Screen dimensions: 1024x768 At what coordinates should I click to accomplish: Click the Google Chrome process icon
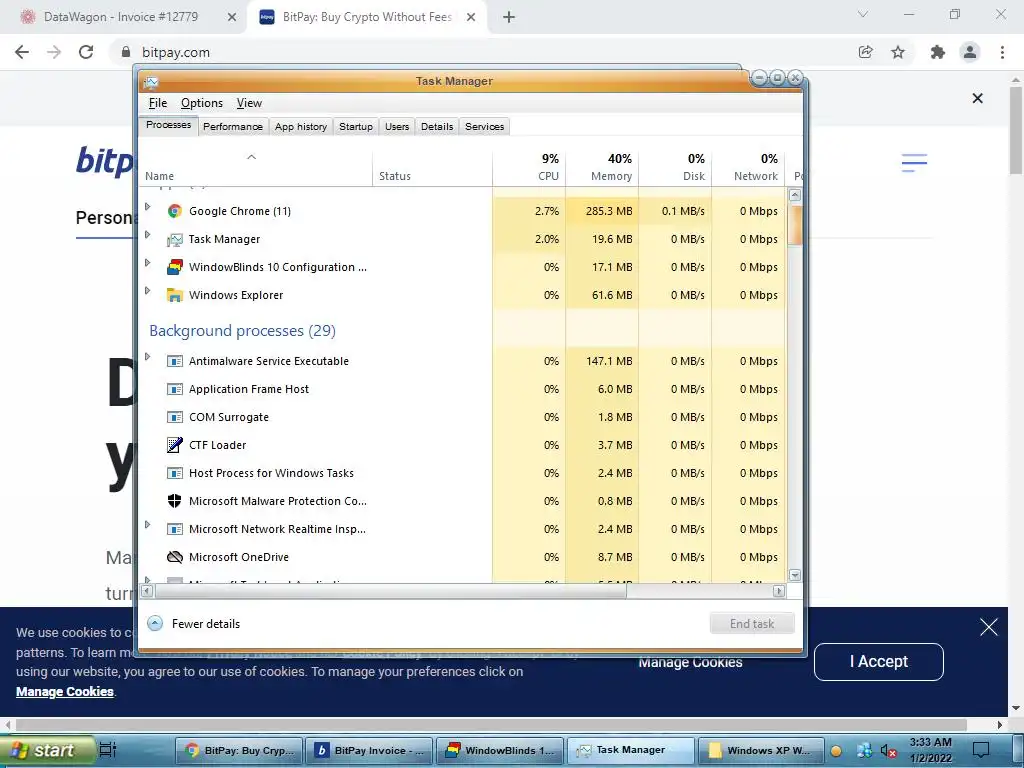pyautogui.click(x=174, y=211)
